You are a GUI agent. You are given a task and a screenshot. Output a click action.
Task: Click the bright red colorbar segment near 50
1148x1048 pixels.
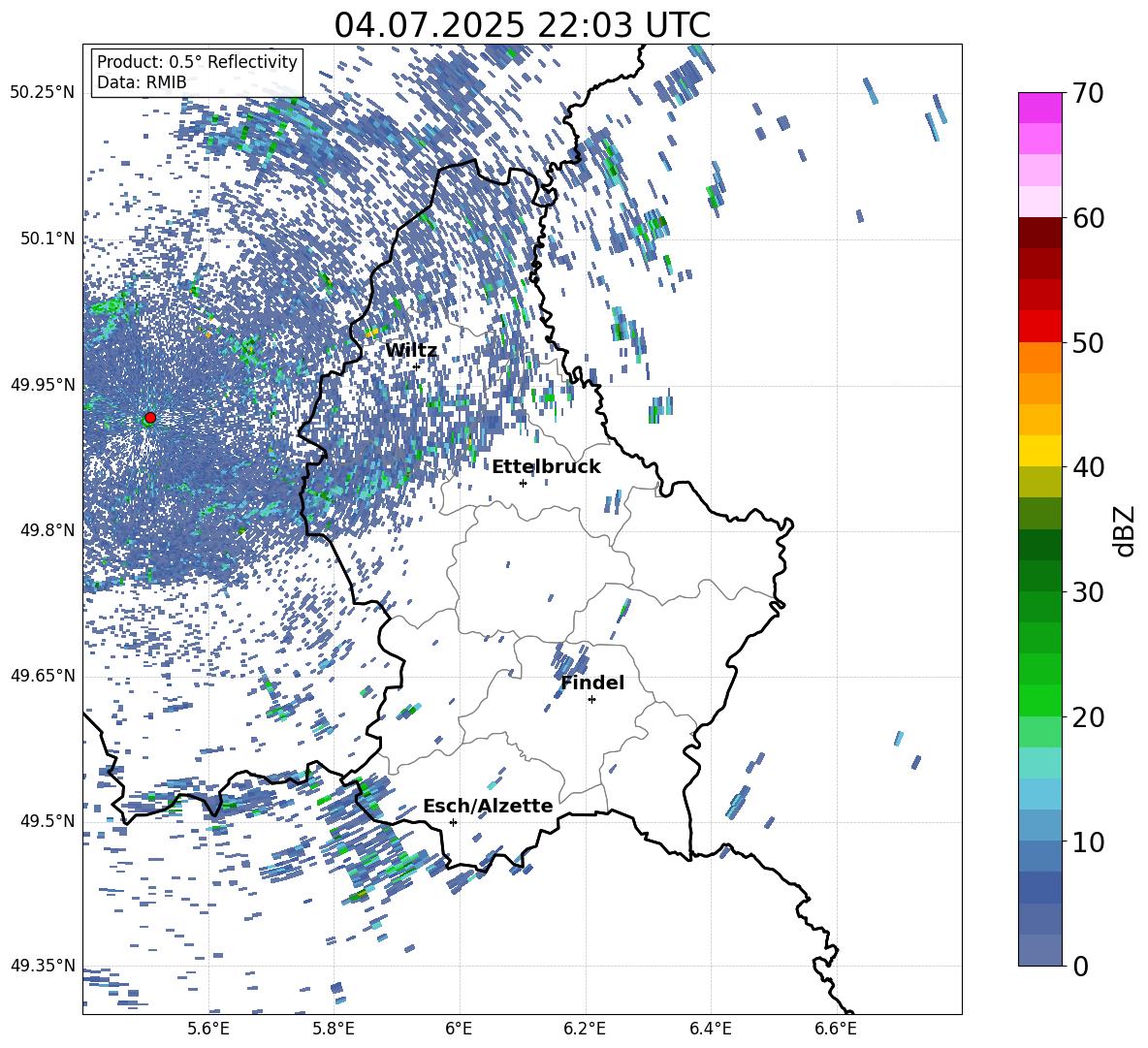point(1040,327)
